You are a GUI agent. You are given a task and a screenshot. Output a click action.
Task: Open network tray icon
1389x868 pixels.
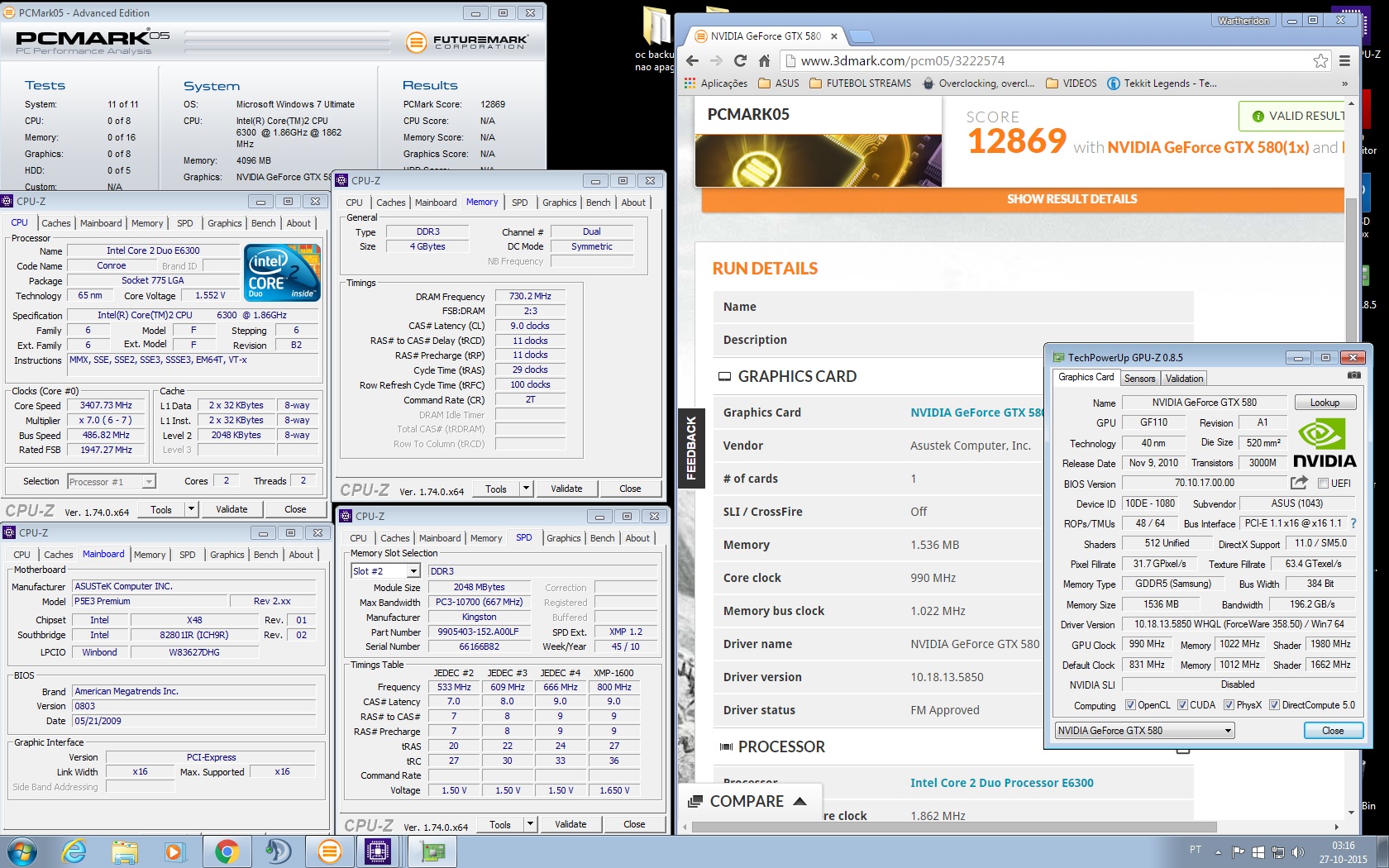[1278, 851]
